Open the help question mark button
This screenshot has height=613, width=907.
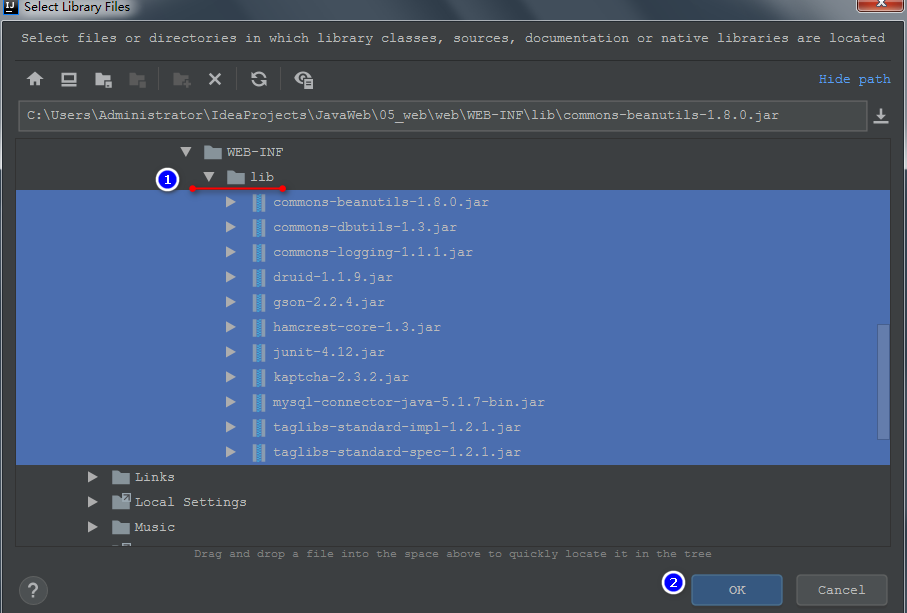[33, 590]
